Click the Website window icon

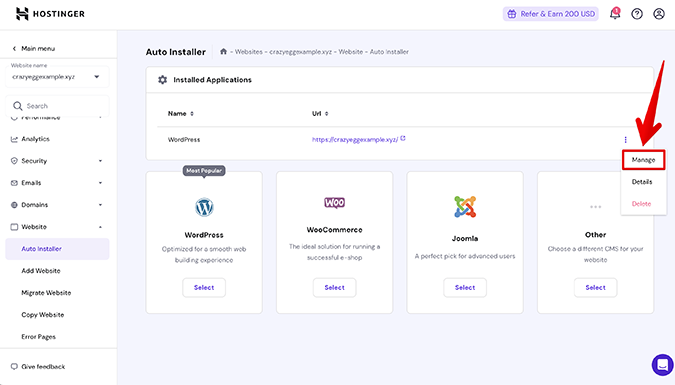pyautogui.click(x=14, y=227)
